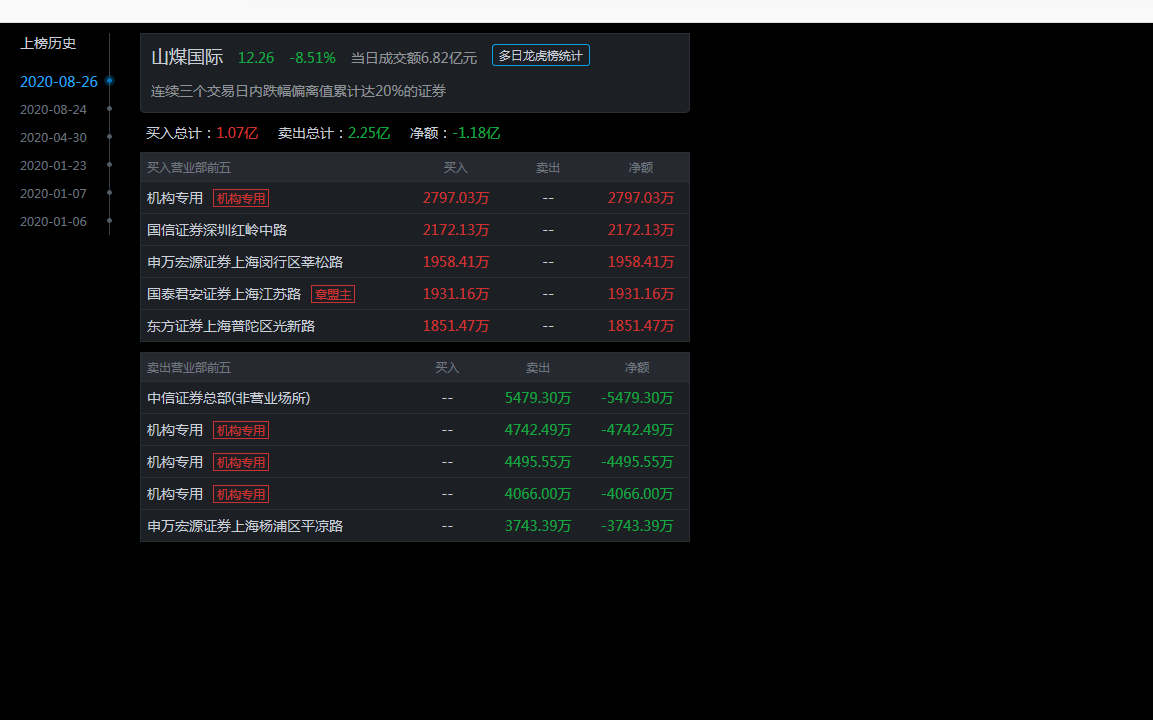
Task: Click 机构专用 tag in 2797.03万 buy row
Action: click(241, 199)
